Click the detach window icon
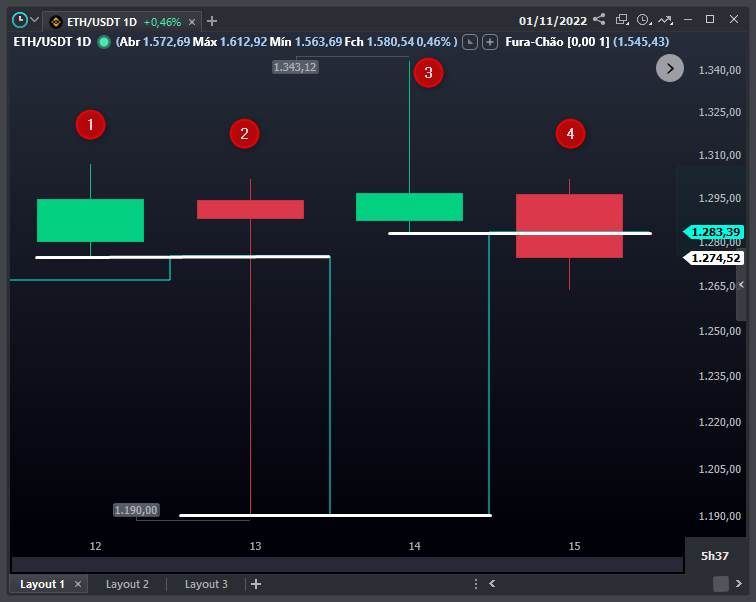Viewport: 756px width, 602px height. click(622, 19)
